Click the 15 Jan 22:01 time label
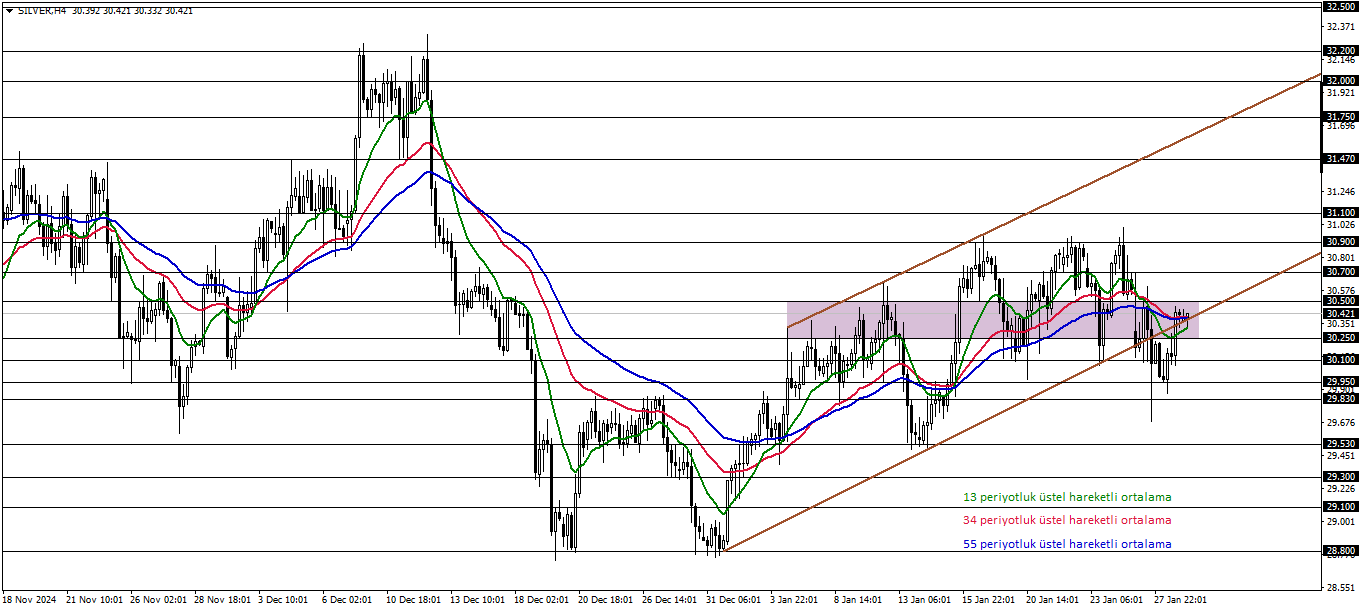The height and width of the screenshot is (611, 1362). coord(991,600)
